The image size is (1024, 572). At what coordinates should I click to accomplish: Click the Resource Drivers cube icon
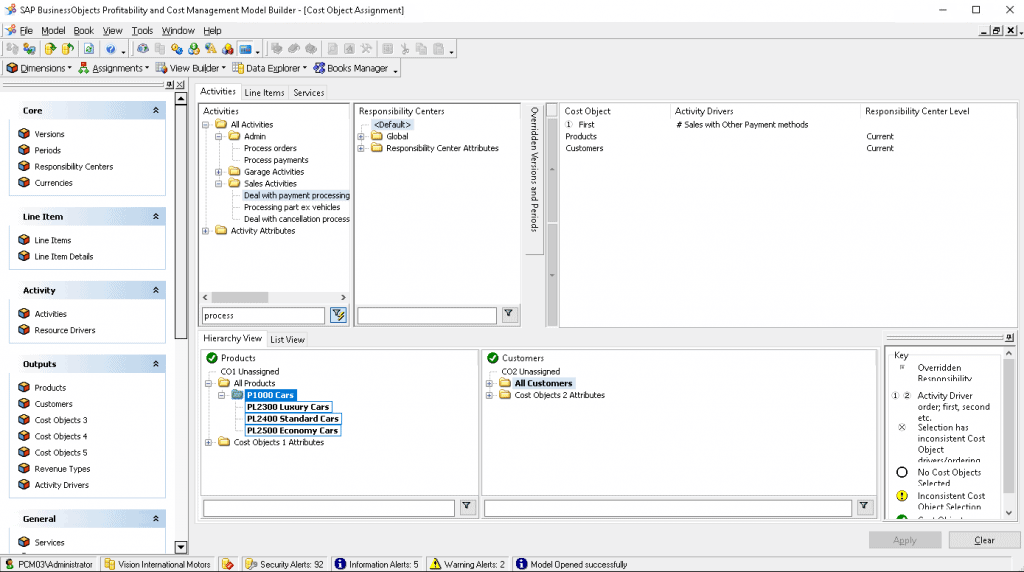(x=24, y=330)
